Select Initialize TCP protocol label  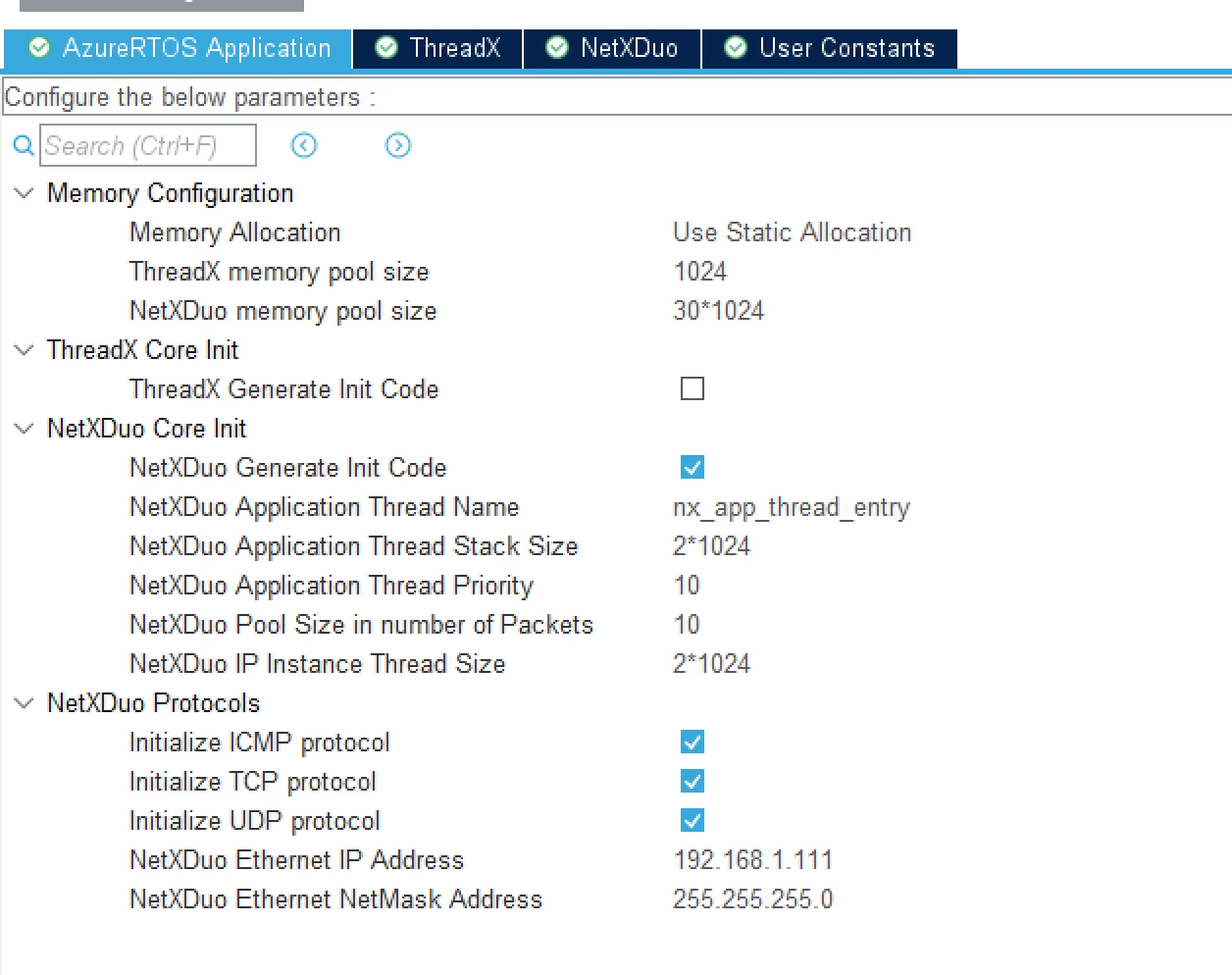tap(253, 782)
